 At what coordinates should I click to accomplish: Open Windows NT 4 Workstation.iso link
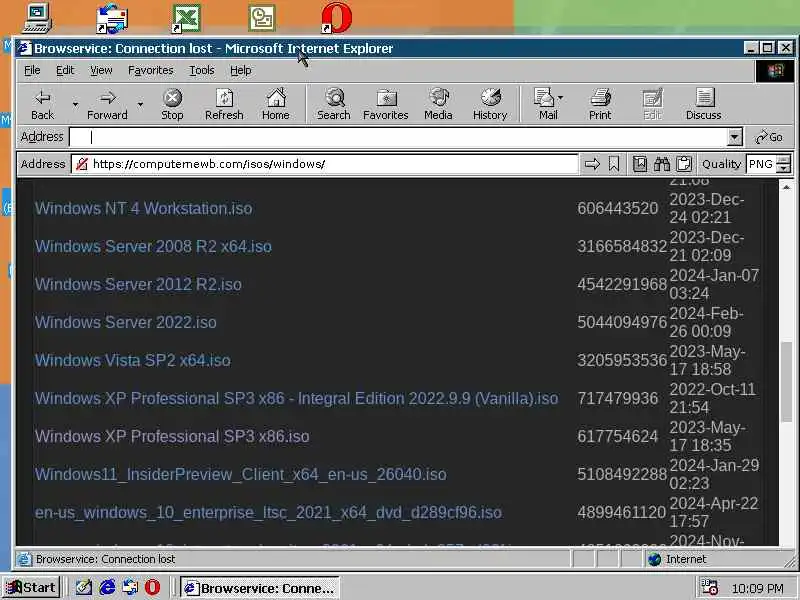coord(143,208)
